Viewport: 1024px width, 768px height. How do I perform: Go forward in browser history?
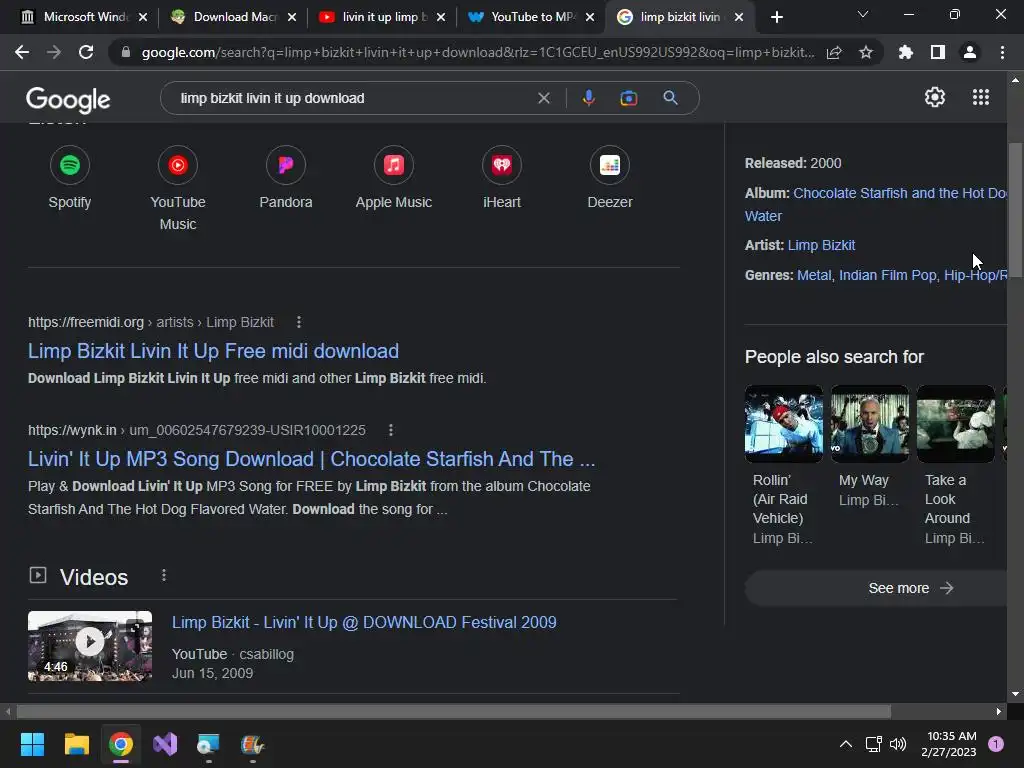54,52
